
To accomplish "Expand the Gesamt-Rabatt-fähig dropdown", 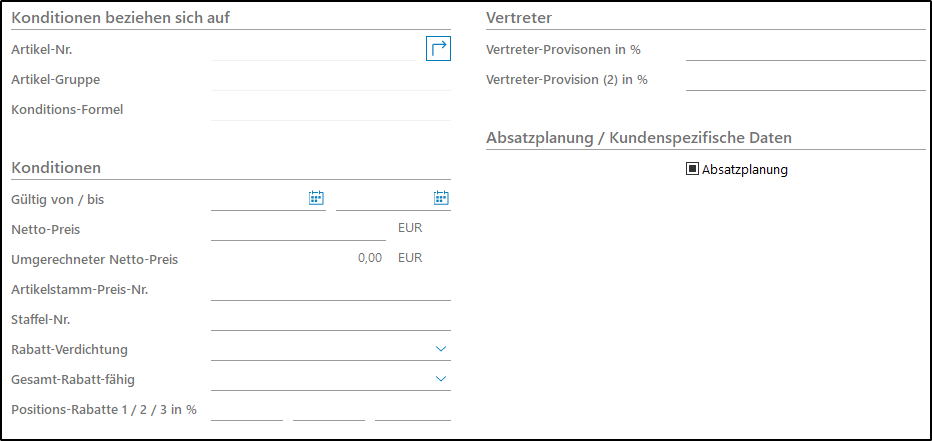I will [441, 378].
